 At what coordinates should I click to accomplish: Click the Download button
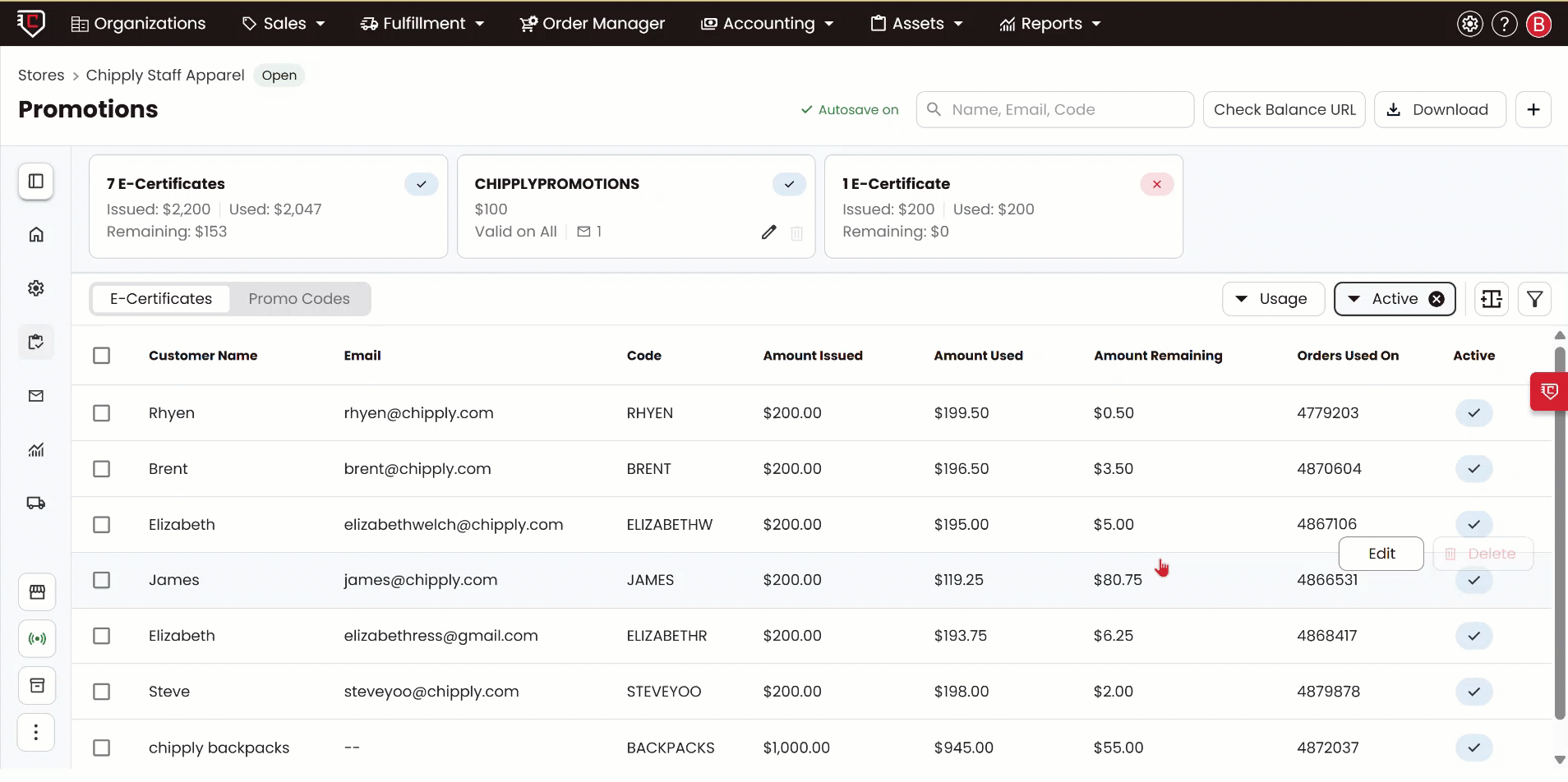pos(1440,109)
